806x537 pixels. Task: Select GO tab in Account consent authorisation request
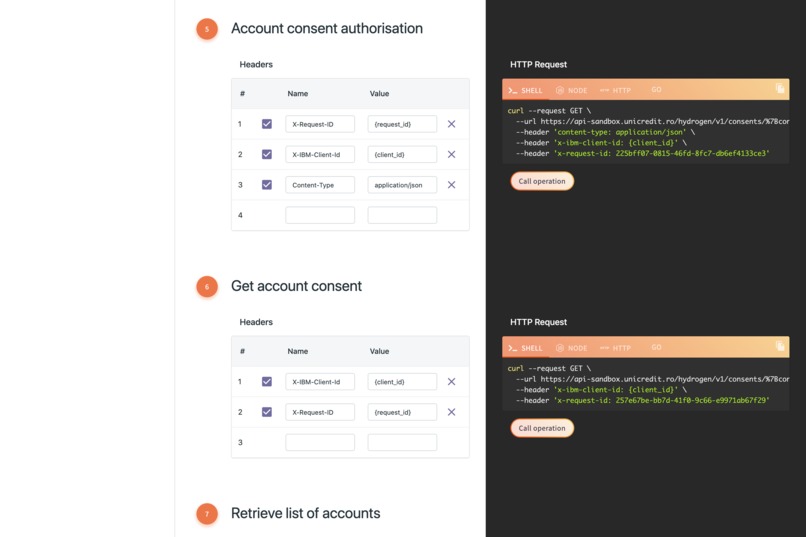[656, 89]
